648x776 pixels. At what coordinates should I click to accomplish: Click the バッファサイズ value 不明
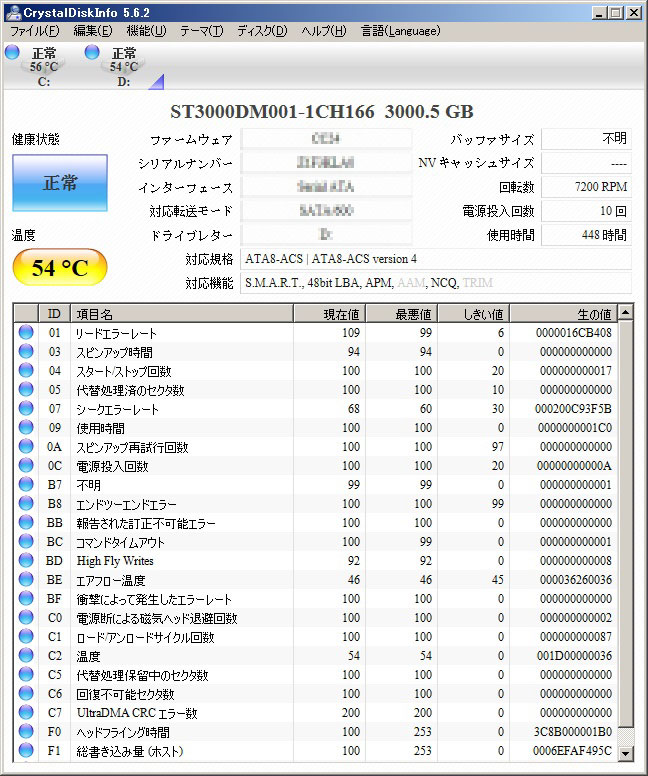[587, 139]
